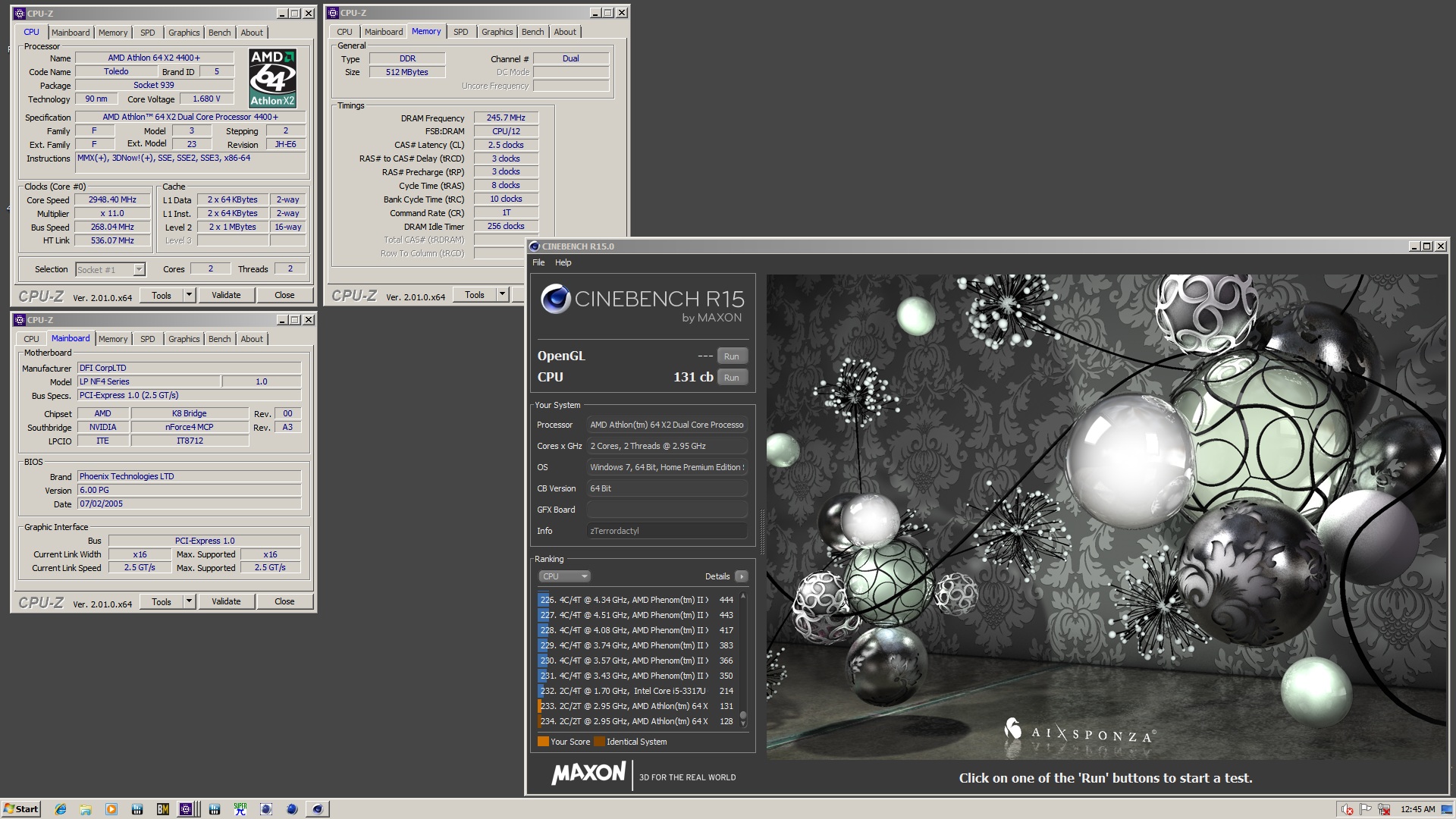Run the Cinebench OpenGL test

click(732, 356)
